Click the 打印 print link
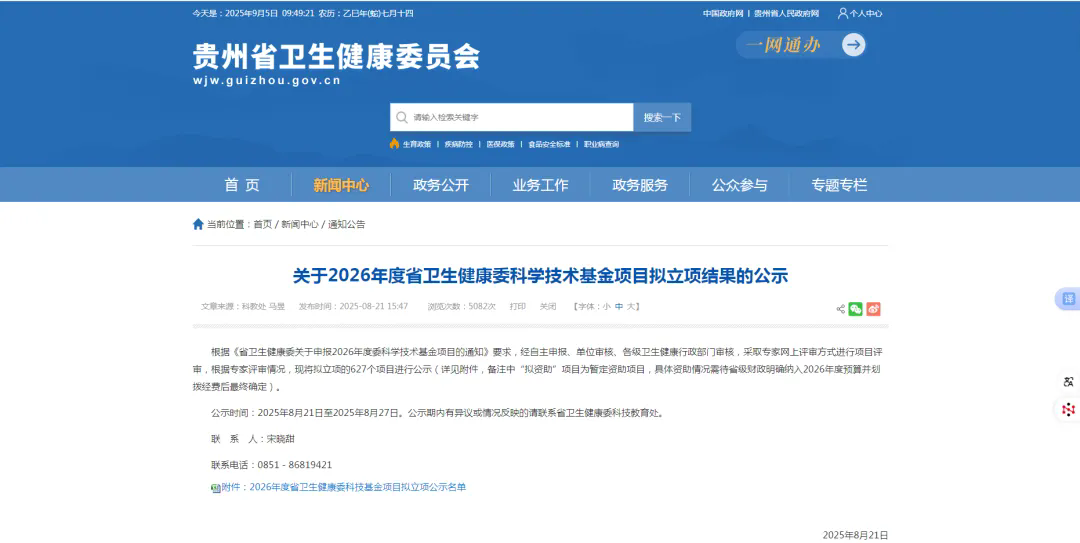Screen dimensions: 1080x543 coord(517,306)
